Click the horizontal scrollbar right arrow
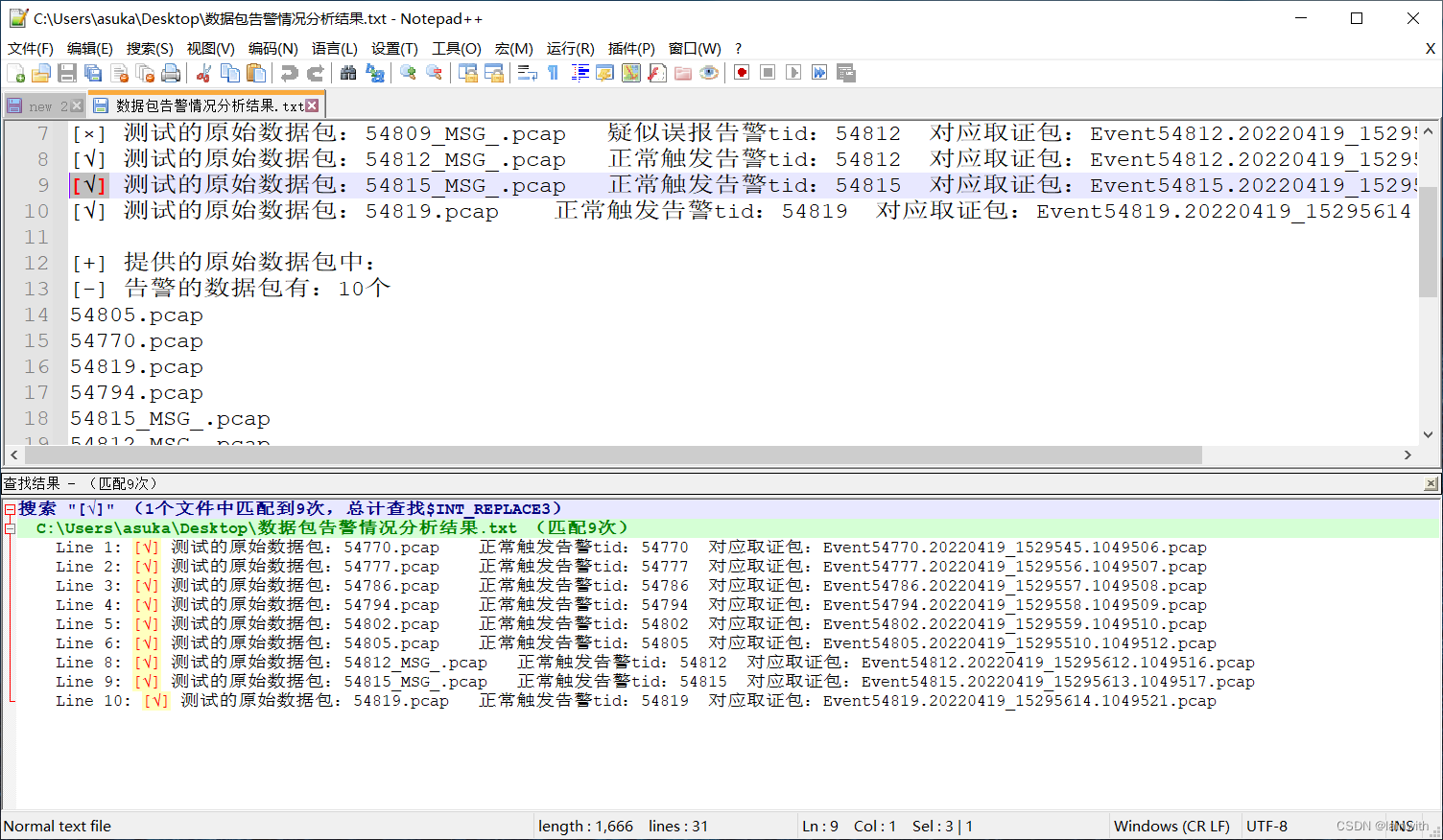Screen dimensions: 1443x840 [x=1408, y=455]
